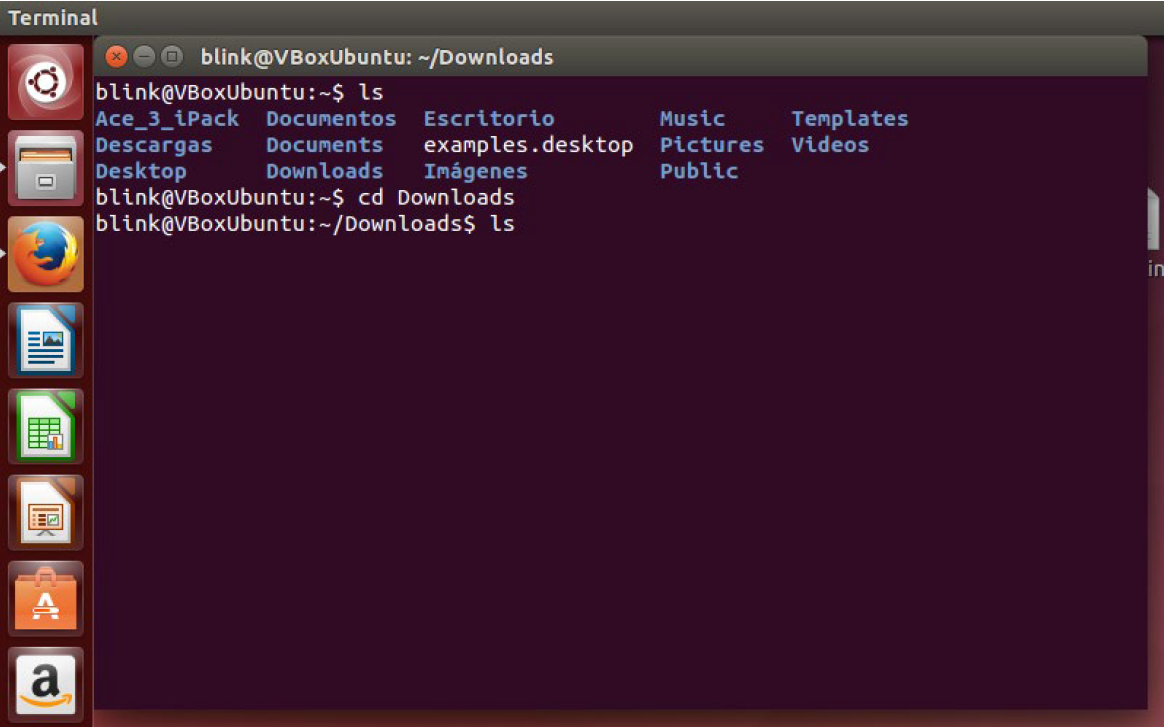The height and width of the screenshot is (727, 1164).
Task: Click the examples.desktop file name
Action: point(528,145)
